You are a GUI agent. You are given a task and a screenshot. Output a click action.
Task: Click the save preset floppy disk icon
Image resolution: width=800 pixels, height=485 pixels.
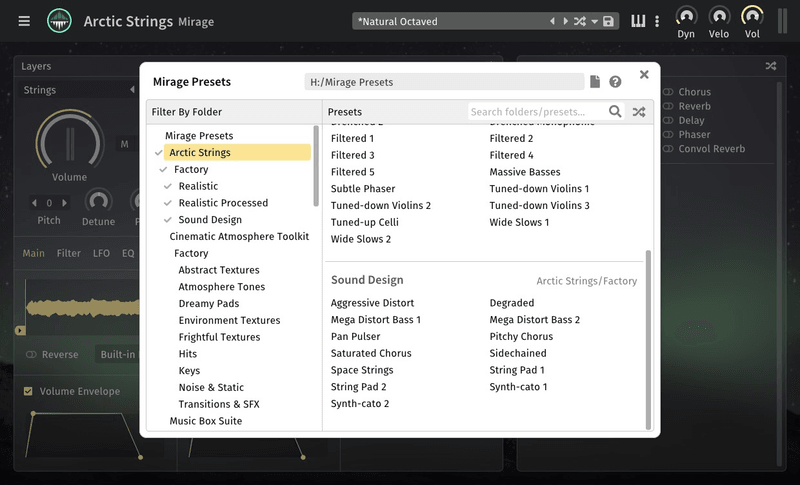tap(608, 21)
